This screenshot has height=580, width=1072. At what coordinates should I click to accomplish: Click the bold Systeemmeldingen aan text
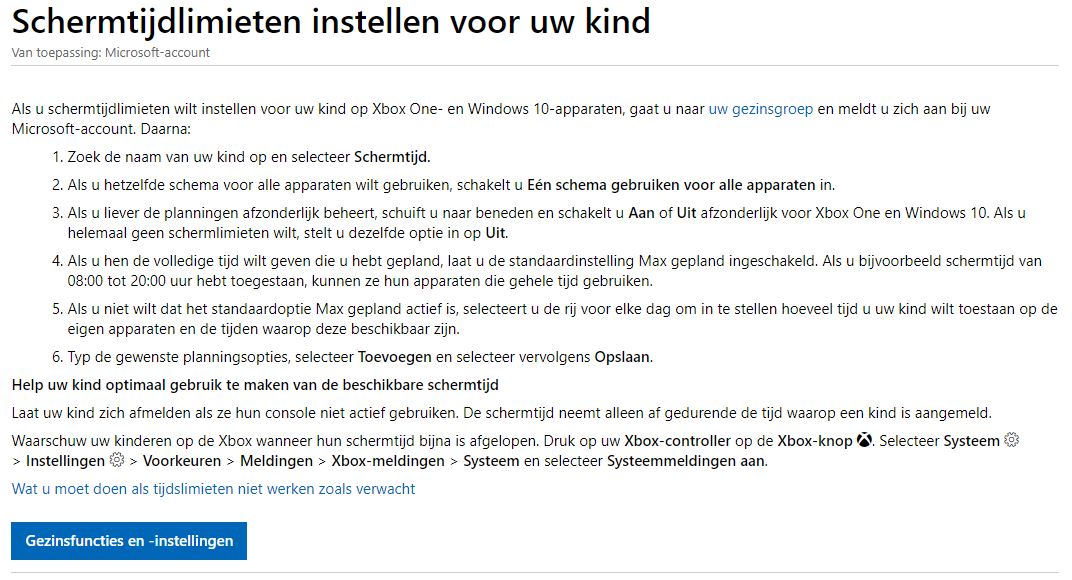687,461
